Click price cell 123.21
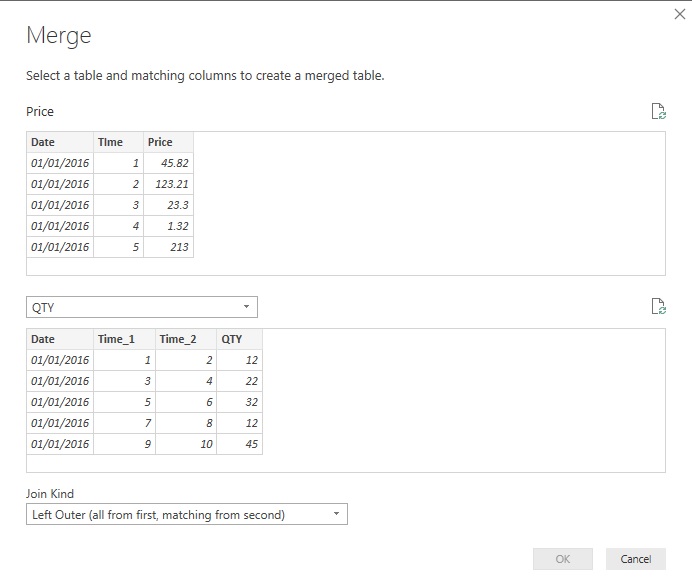 (x=168, y=184)
